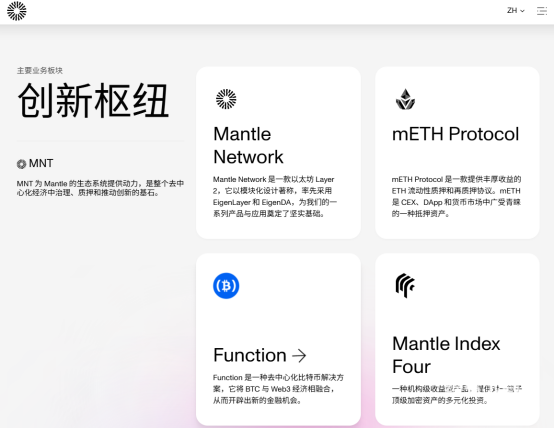Click the 主要业务板块 label
This screenshot has width=554, height=429.
(40, 70)
